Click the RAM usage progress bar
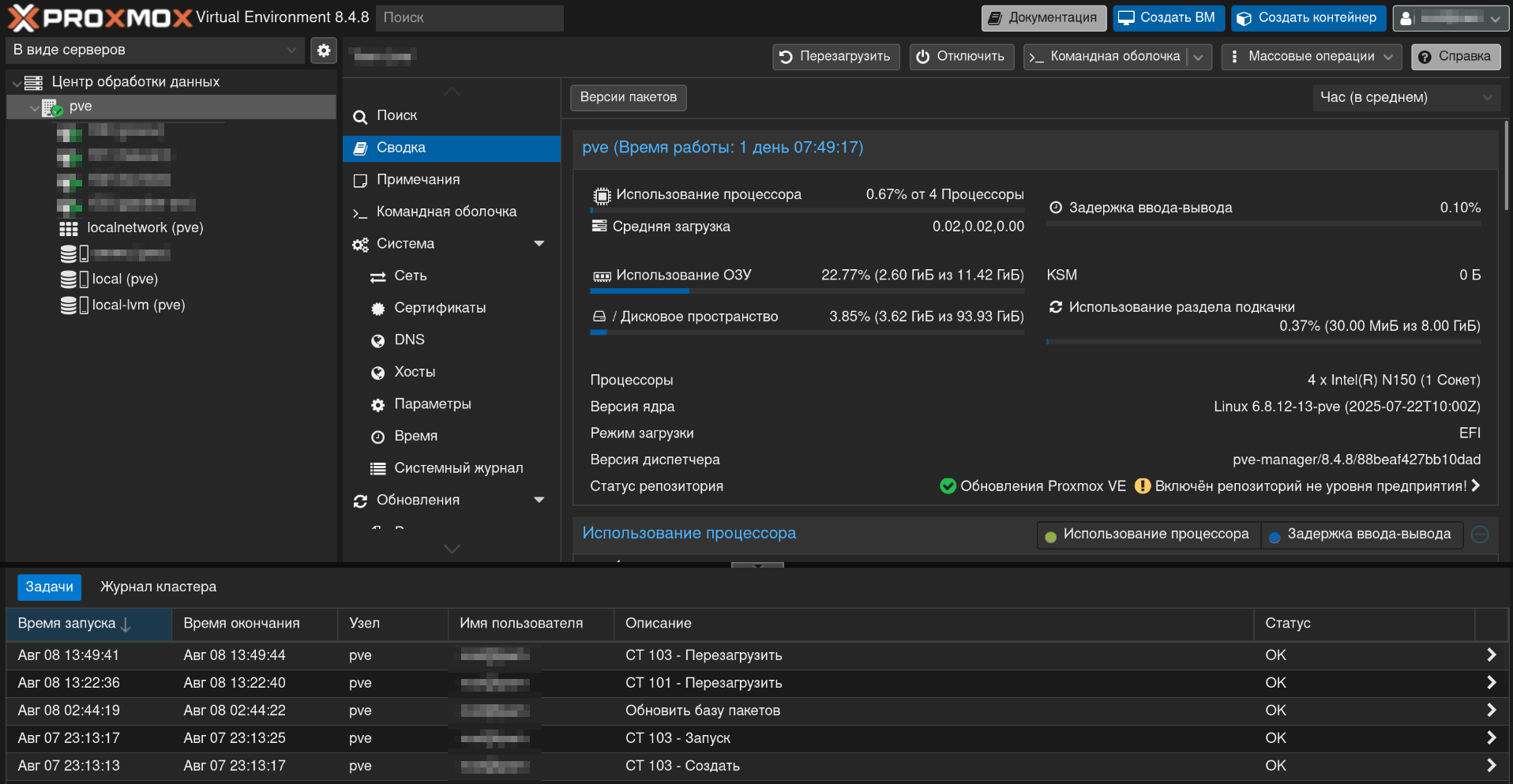 pyautogui.click(x=807, y=291)
